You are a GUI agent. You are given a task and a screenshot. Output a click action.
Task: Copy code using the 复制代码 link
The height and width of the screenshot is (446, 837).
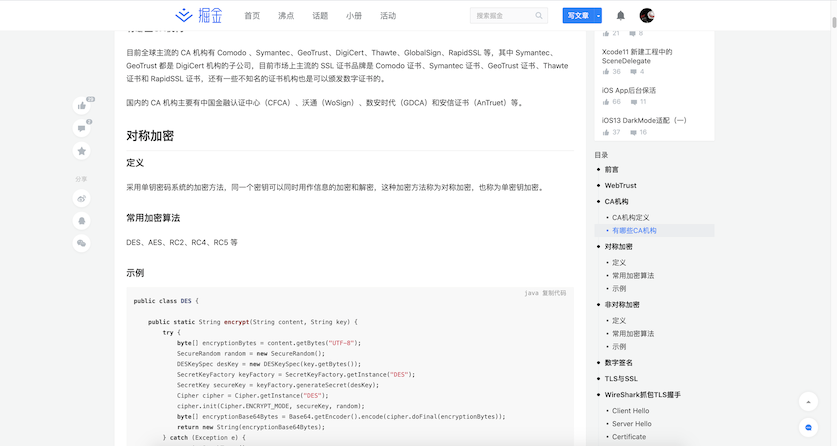554,293
